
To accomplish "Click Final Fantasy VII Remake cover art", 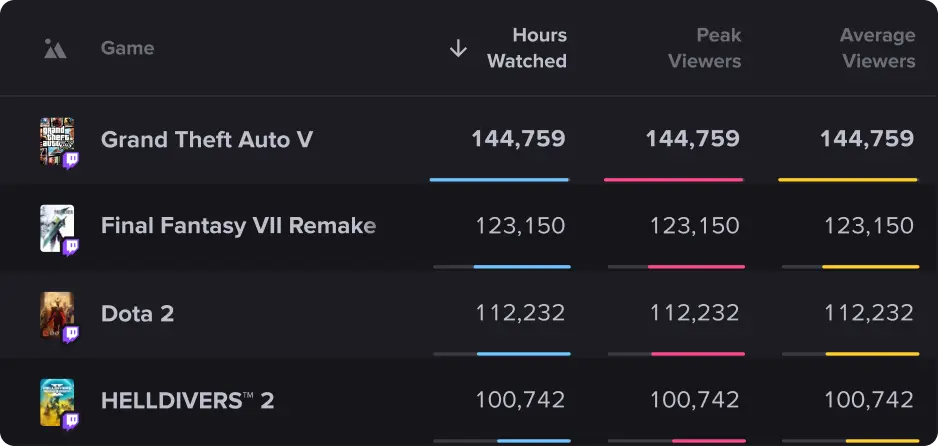I will (55, 226).
